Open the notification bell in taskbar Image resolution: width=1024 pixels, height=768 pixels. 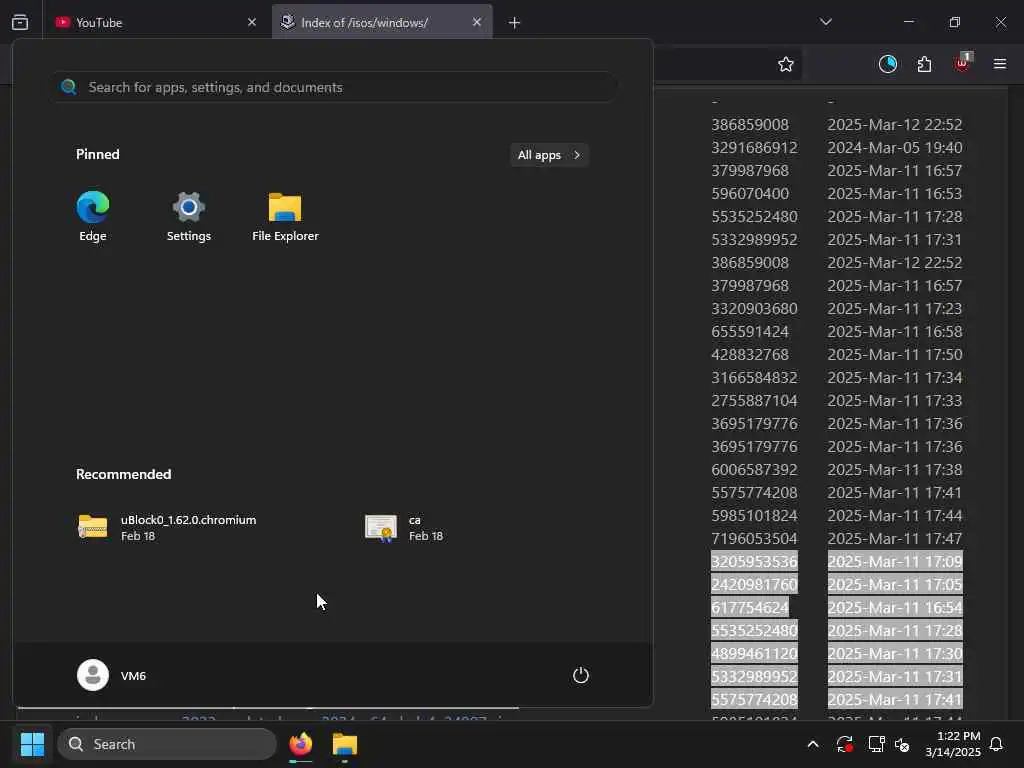click(x=997, y=744)
